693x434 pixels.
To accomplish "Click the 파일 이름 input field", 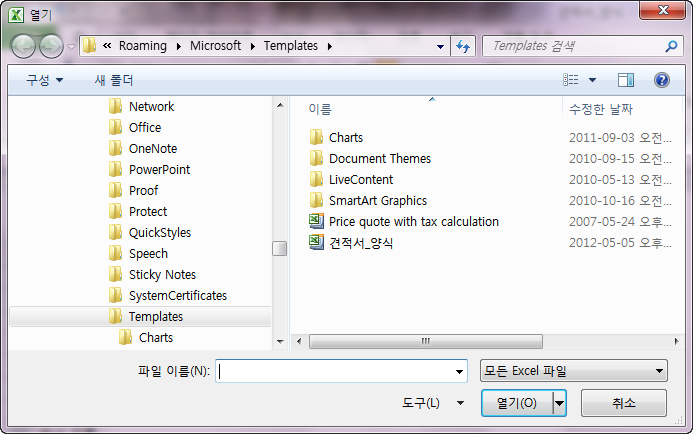I will point(341,371).
